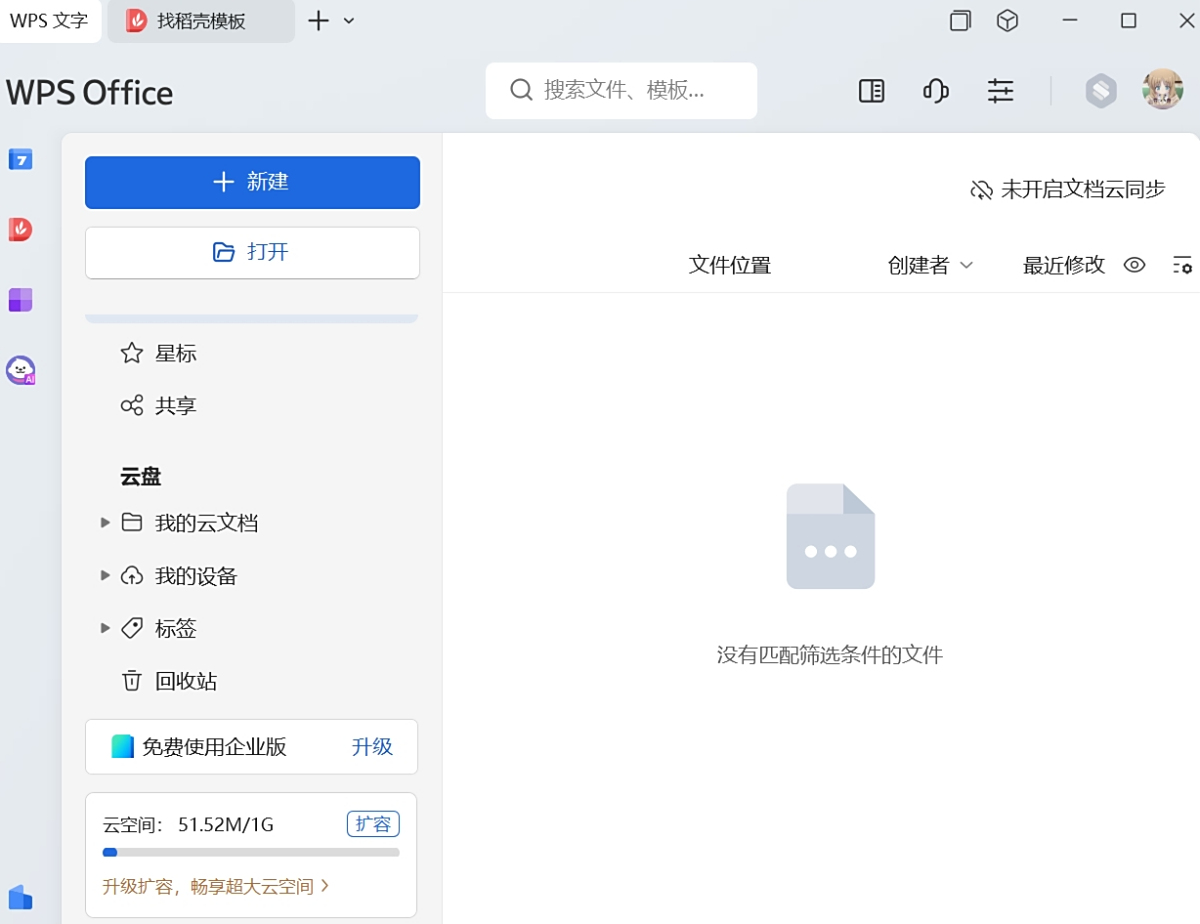The height and width of the screenshot is (924, 1200).
Task: Click the calendar icon in left sidebar
Action: point(21,159)
